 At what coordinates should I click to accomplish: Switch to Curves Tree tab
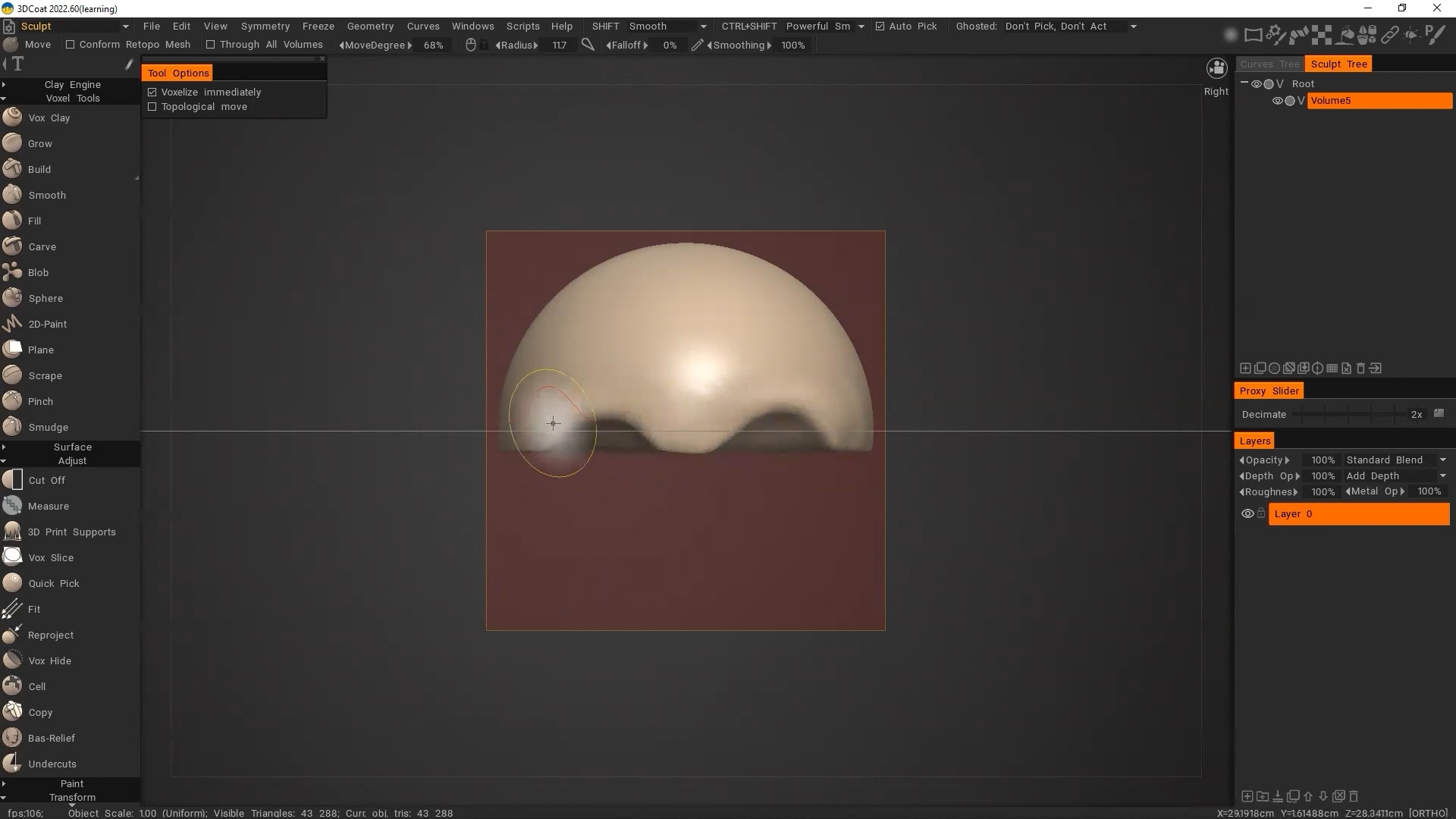click(1269, 64)
